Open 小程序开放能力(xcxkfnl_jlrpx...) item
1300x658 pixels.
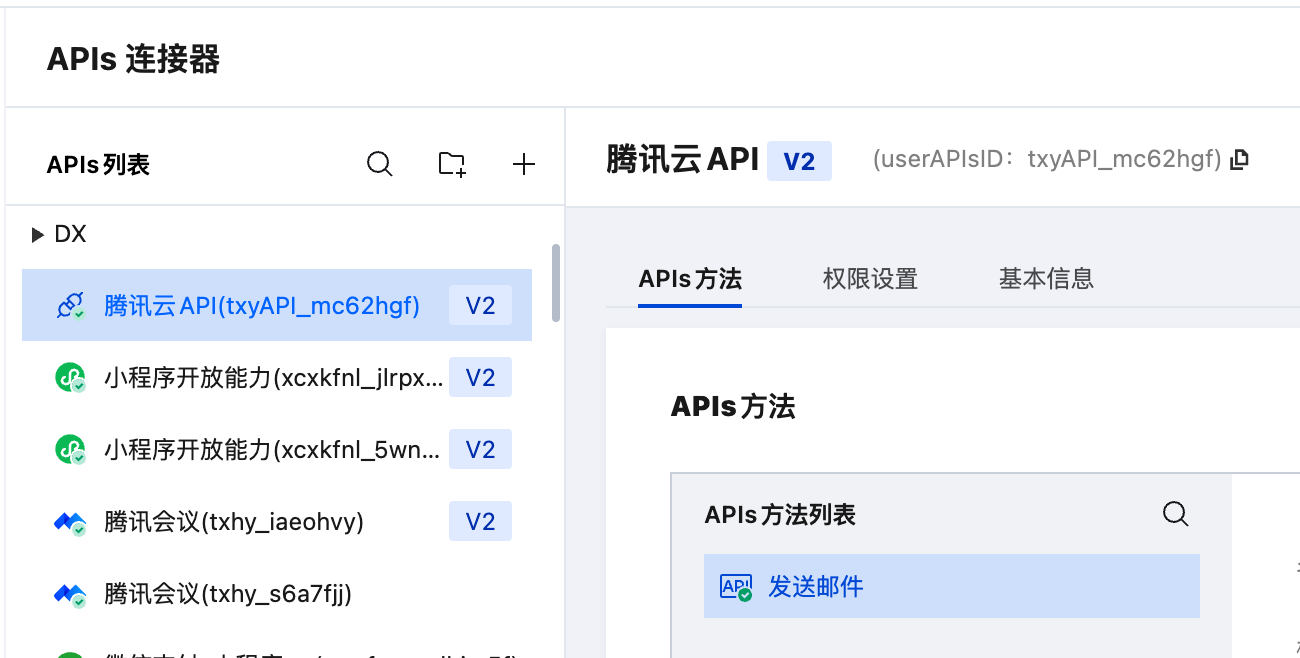click(272, 378)
